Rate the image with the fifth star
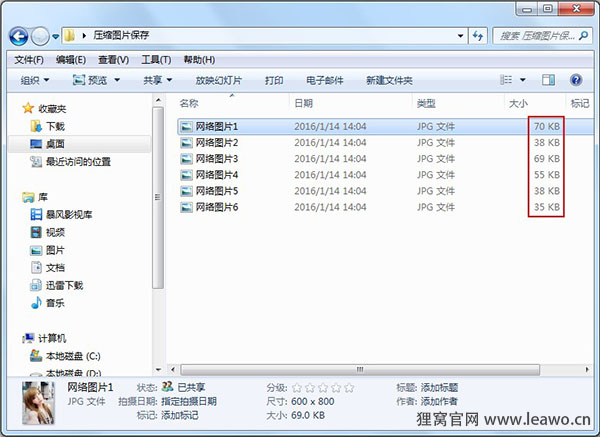 pyautogui.click(x=349, y=387)
